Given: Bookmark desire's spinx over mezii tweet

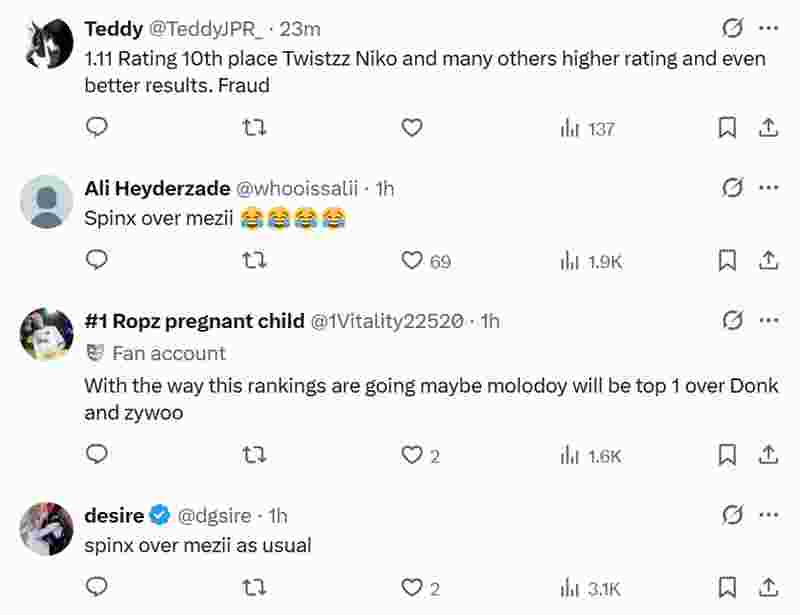Looking at the screenshot, I should [x=728, y=588].
